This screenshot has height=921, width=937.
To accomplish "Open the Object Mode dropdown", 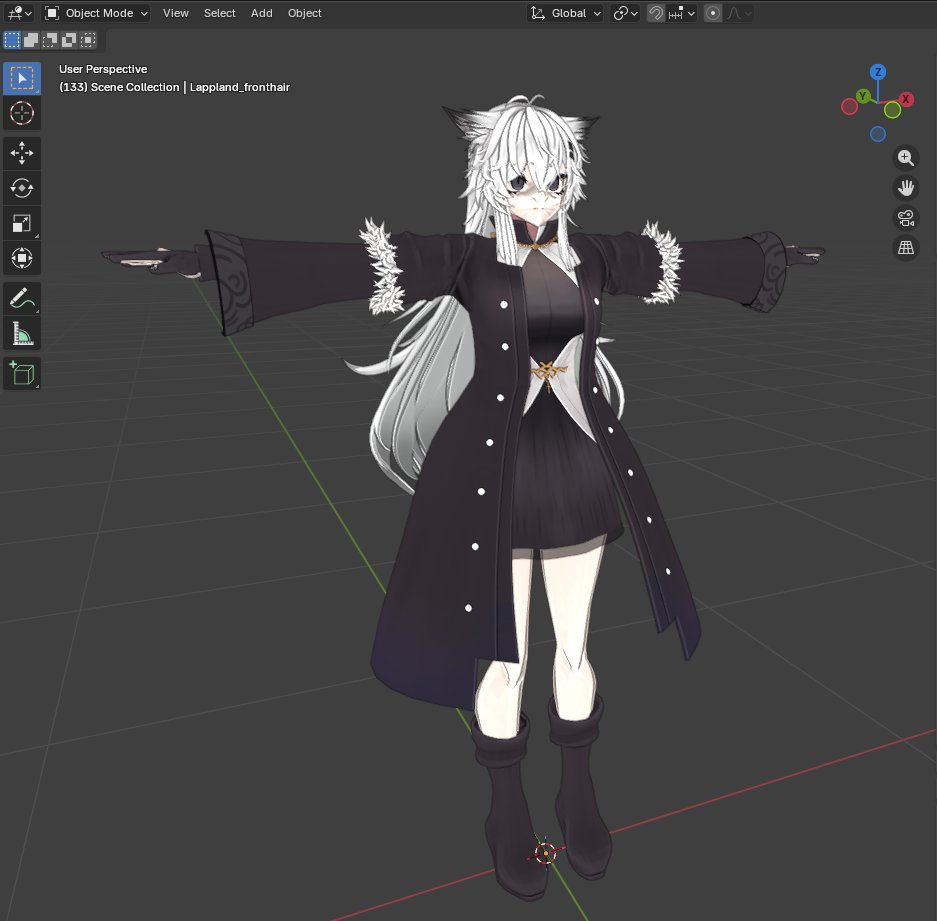I will 97,13.
